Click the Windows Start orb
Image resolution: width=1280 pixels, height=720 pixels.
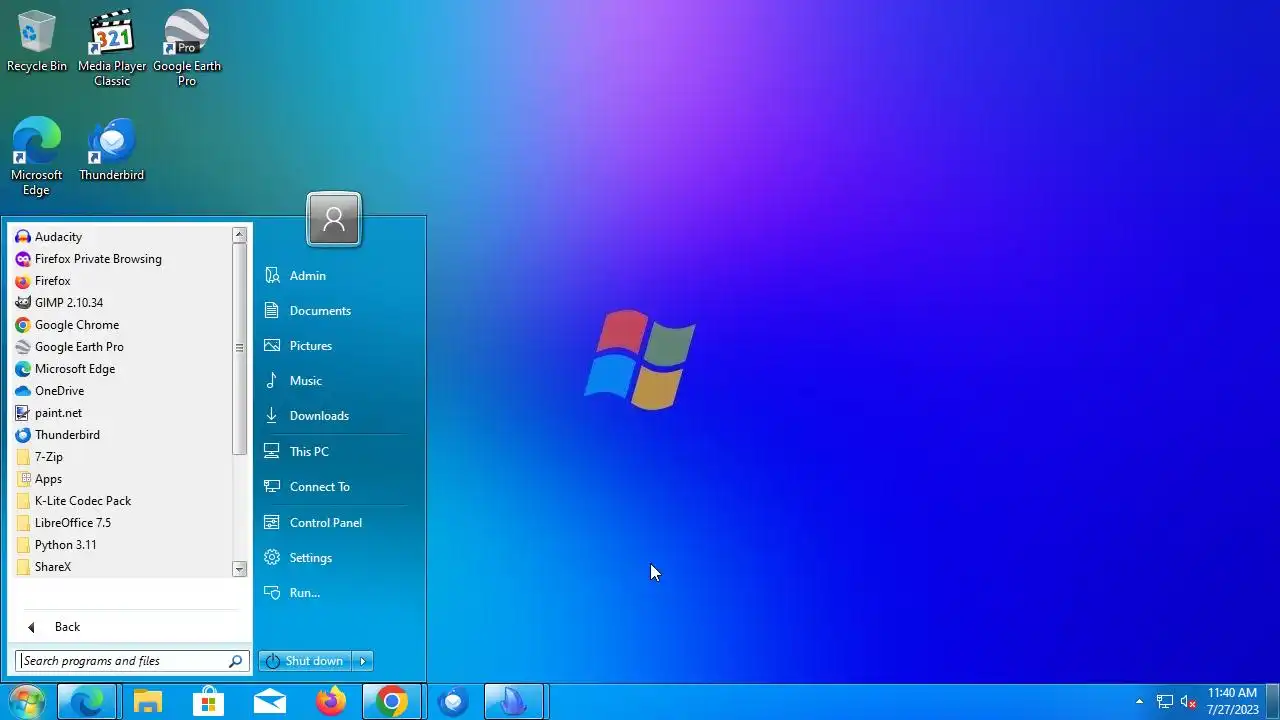coord(26,702)
